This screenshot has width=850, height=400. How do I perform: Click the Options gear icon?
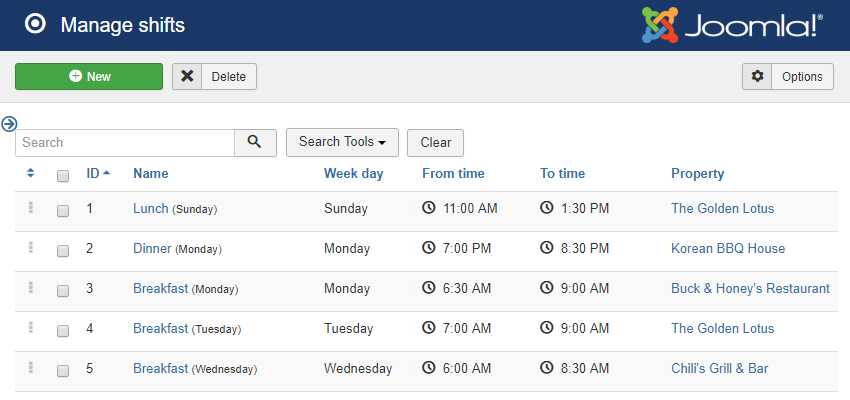pos(757,77)
